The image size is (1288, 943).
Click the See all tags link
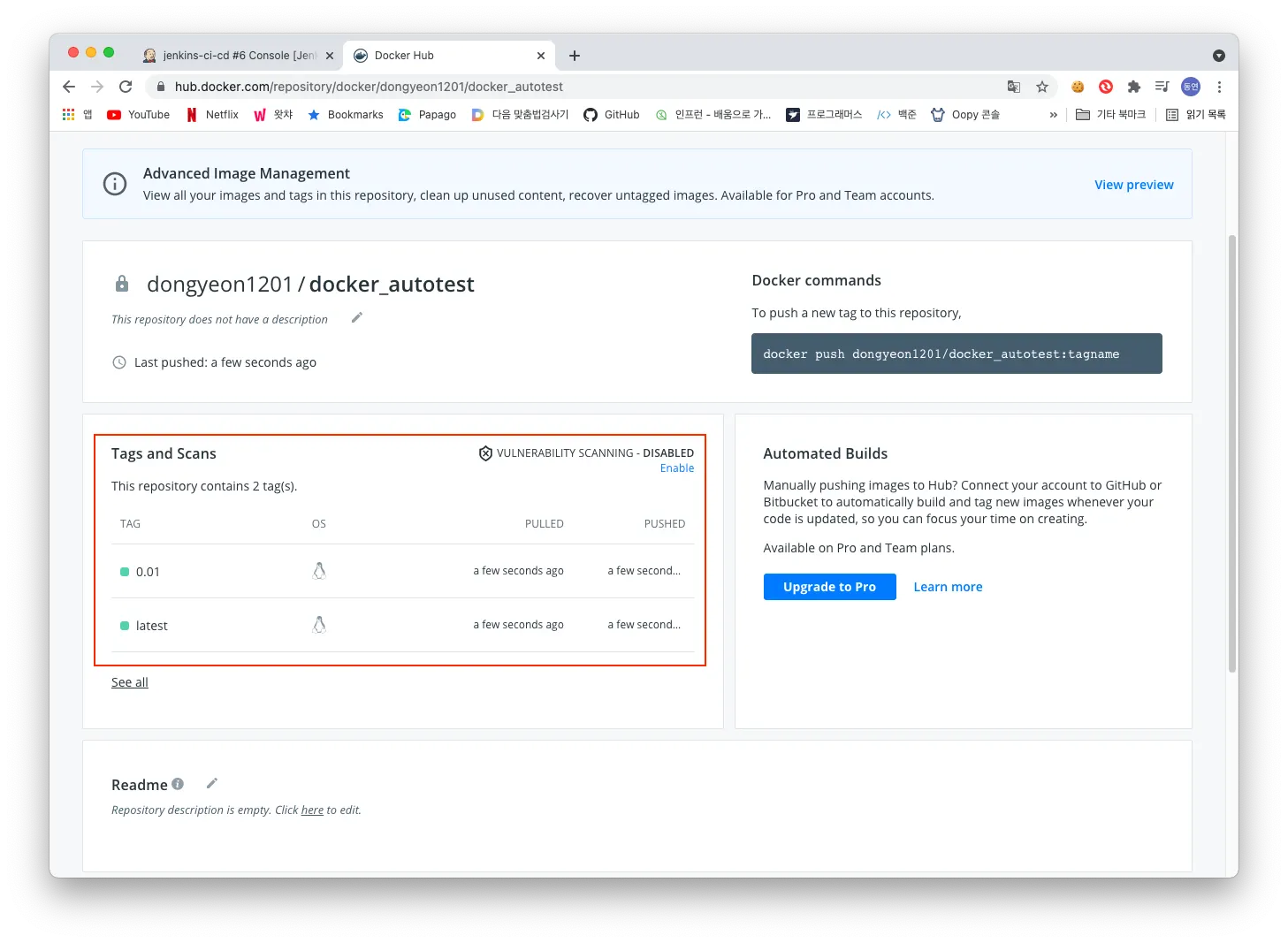(x=130, y=682)
